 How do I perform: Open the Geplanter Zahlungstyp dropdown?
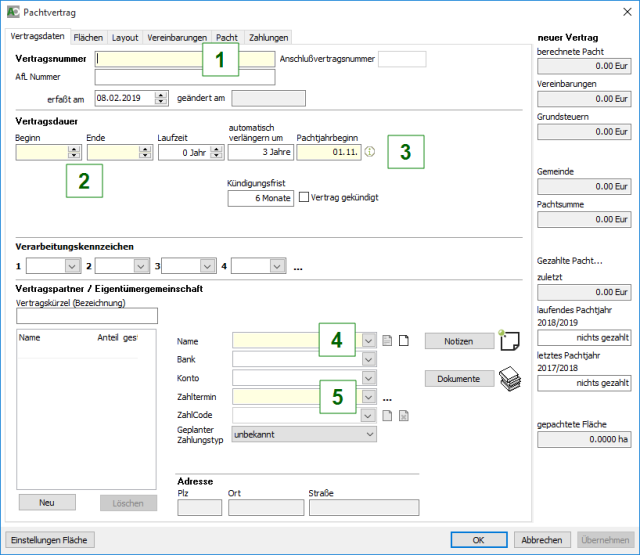[x=370, y=434]
